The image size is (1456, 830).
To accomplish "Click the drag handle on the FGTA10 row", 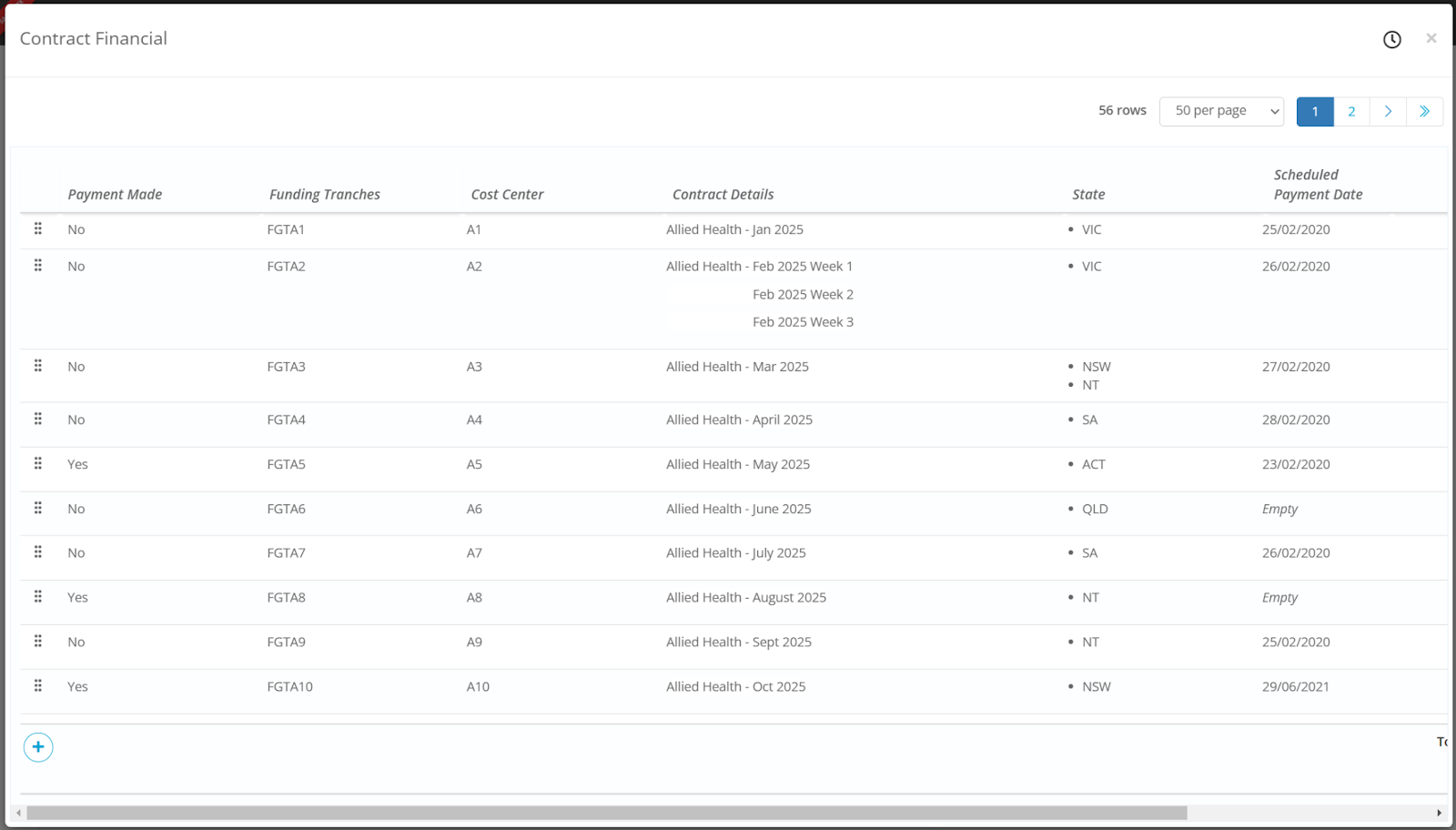I will 37,685.
